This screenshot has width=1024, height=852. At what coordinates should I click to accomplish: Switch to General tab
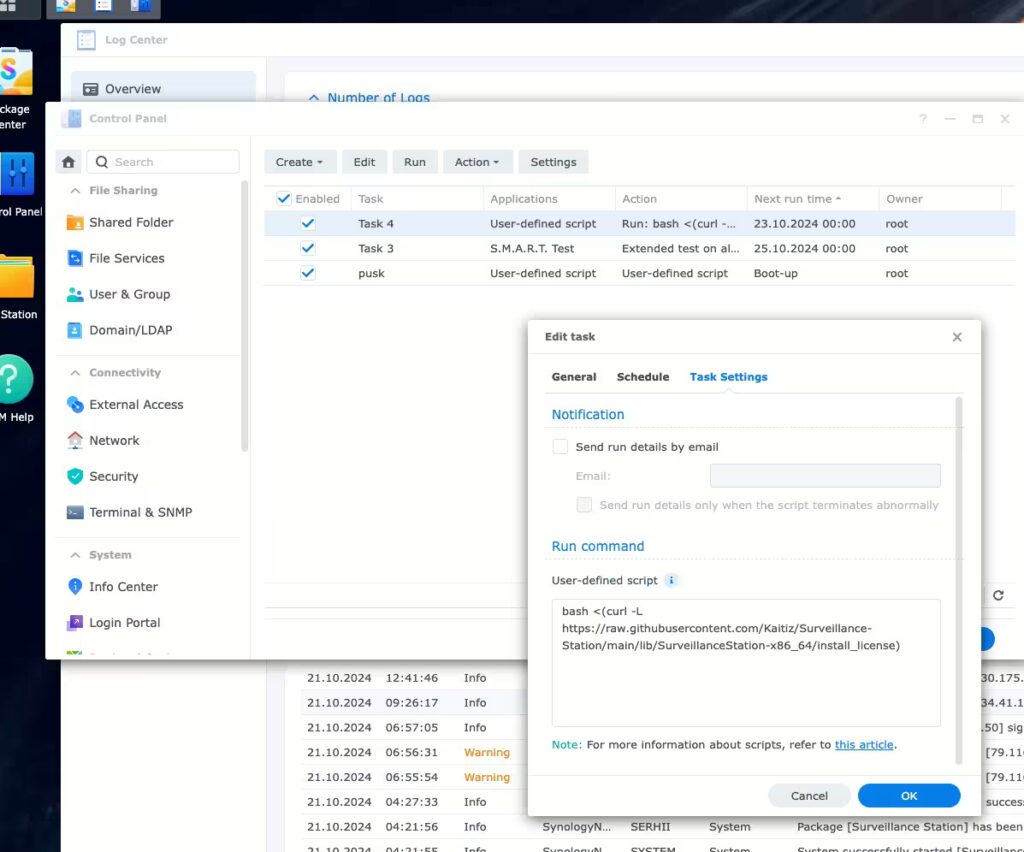573,377
